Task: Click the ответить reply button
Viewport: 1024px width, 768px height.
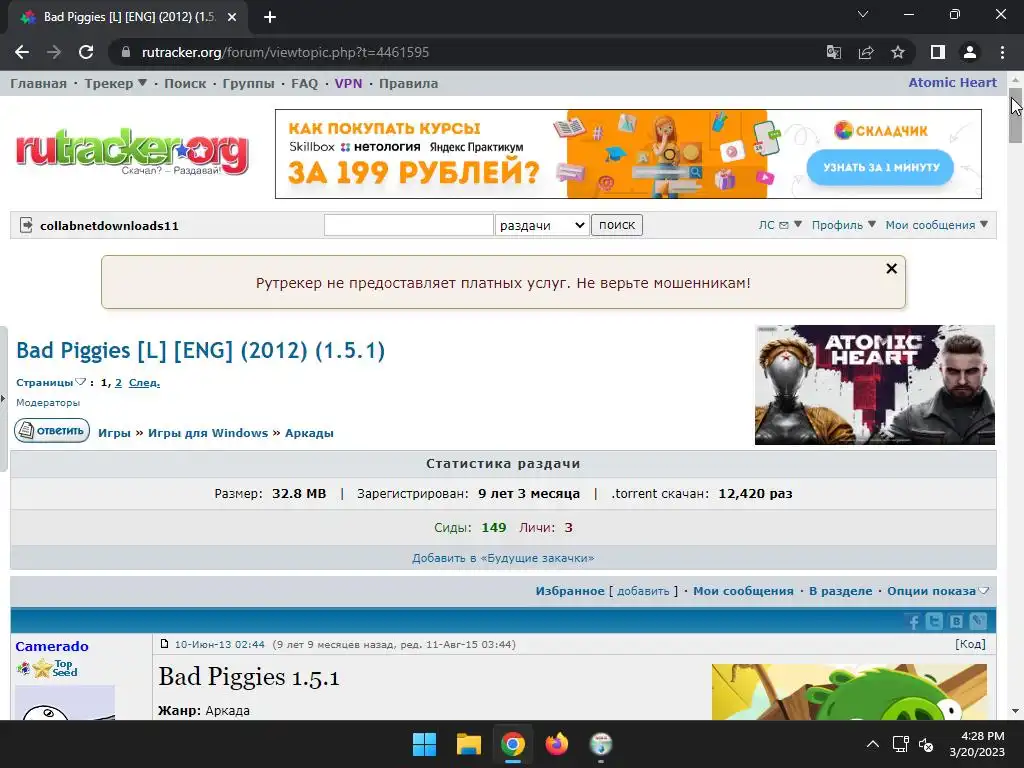Action: (x=52, y=431)
